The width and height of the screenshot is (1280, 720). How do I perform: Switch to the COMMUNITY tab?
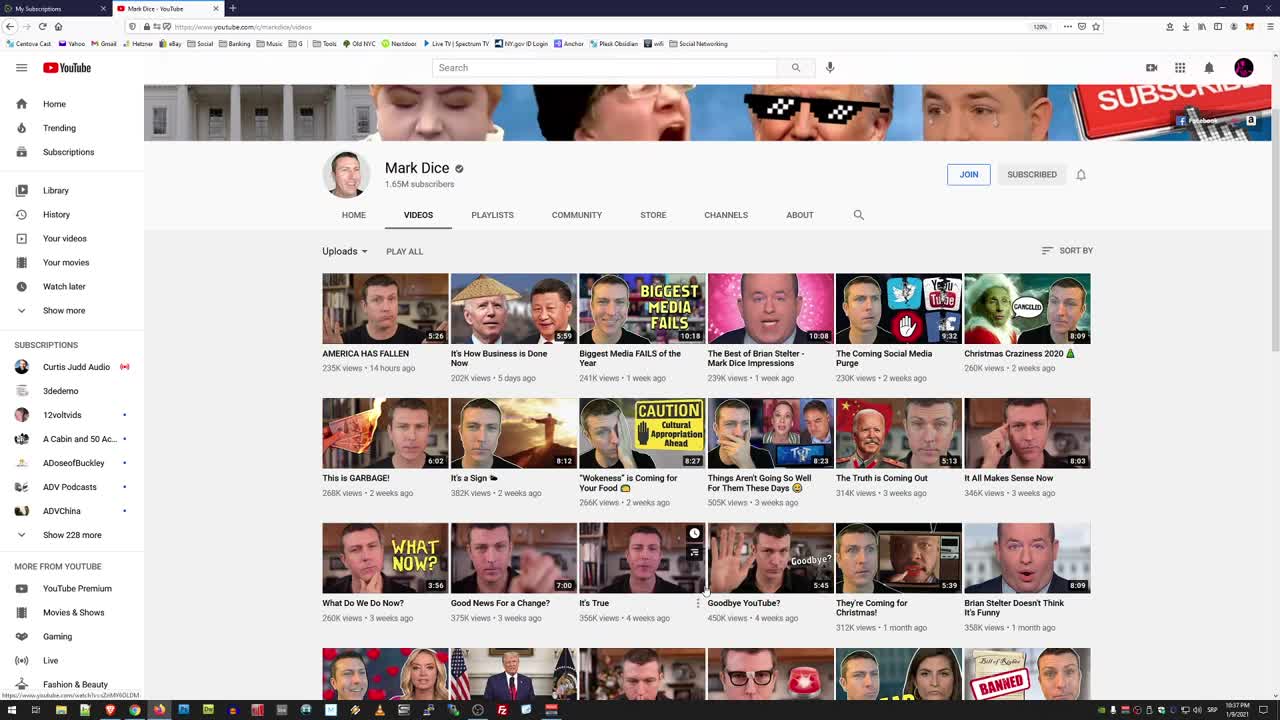577,215
